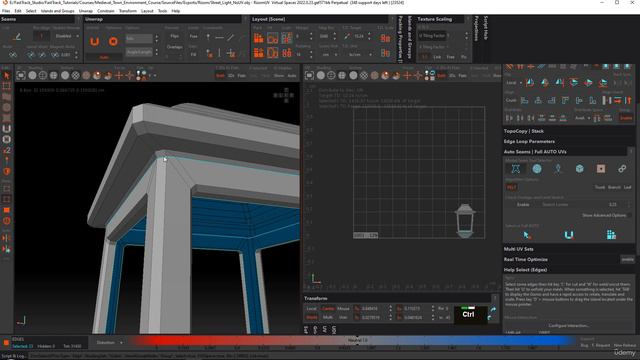Click the distortion color gradient bar
The width and height of the screenshot is (640, 360).
pyautogui.click(x=353, y=340)
